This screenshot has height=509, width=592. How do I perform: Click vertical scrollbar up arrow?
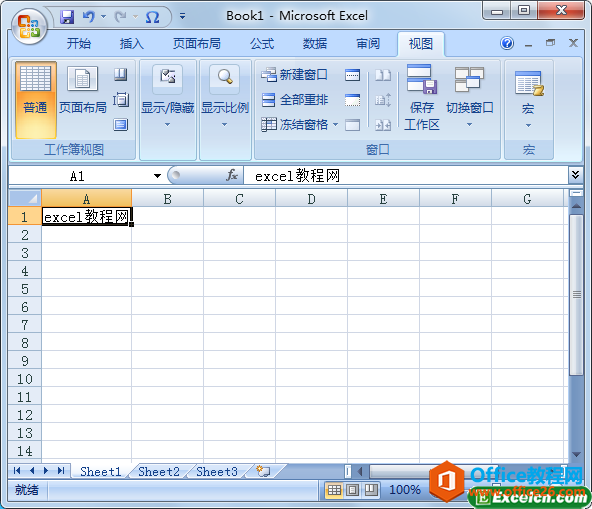point(576,206)
